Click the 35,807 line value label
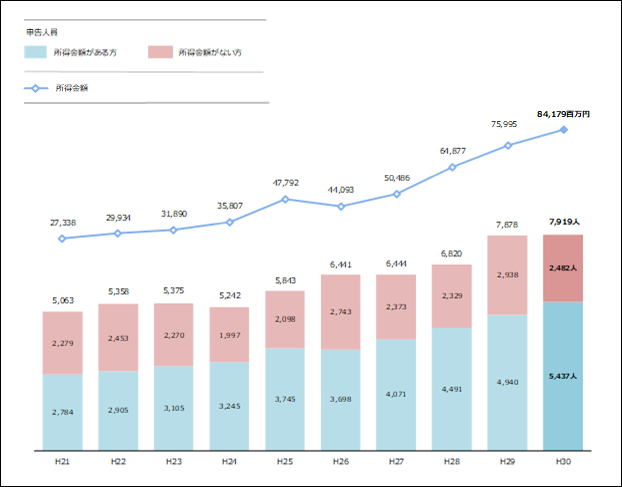Image resolution: width=622 pixels, height=487 pixels. [230, 206]
